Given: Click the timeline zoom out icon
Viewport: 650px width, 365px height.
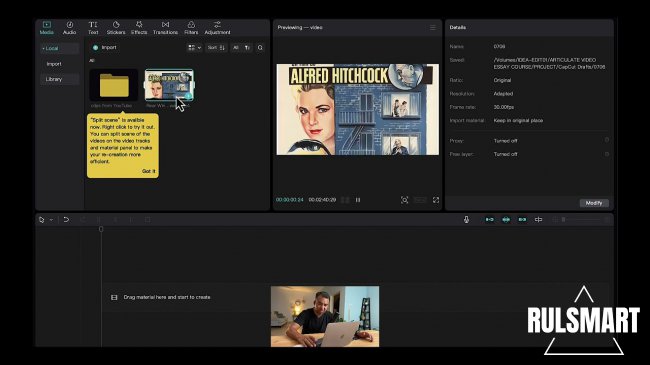Looking at the screenshot, I should (555, 219).
